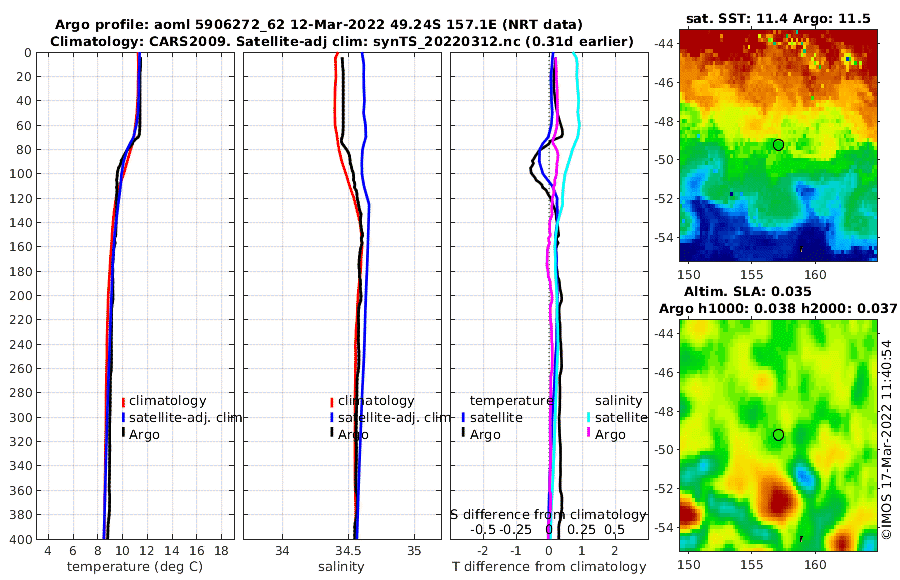Click the IMOS timestamp copyright text
This screenshot has height=580, width=900.
[x=887, y=439]
